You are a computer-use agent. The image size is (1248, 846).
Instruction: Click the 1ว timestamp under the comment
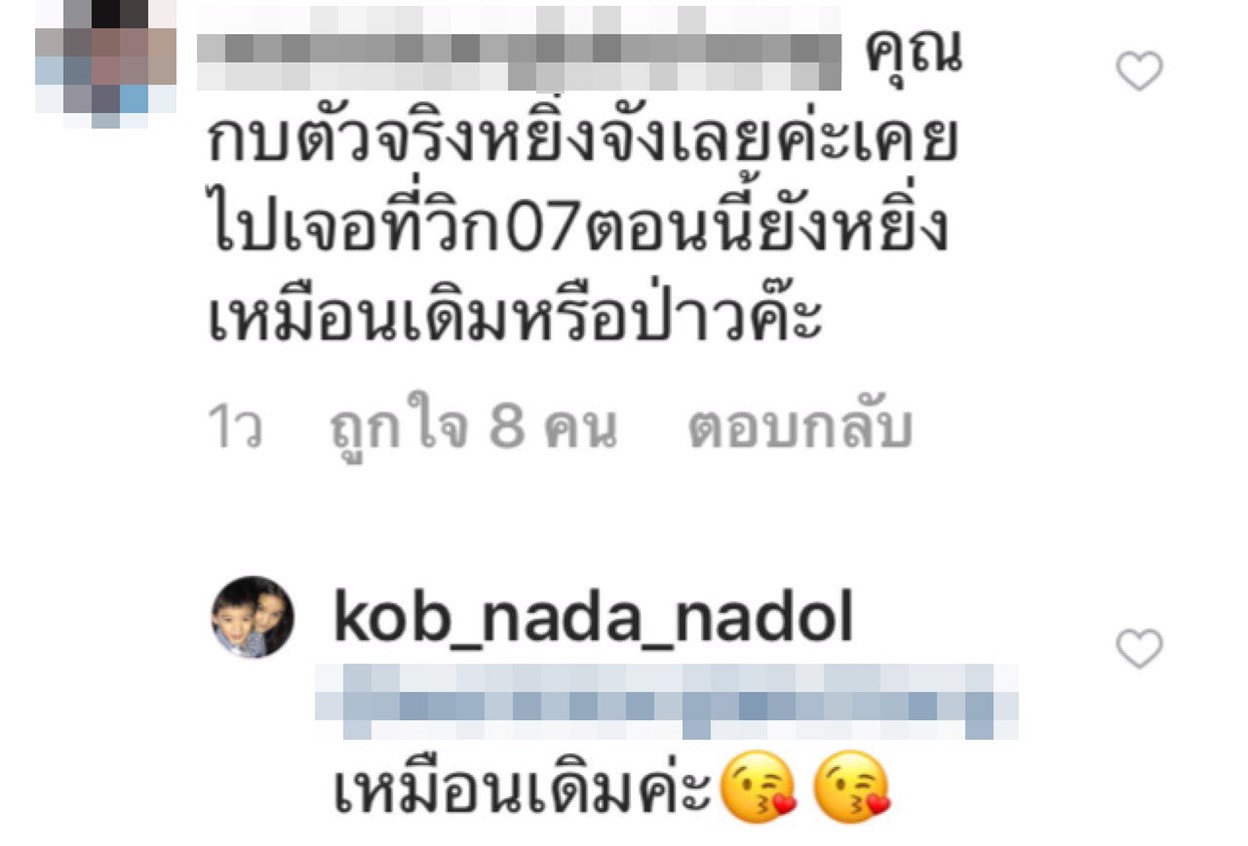pyautogui.click(x=235, y=428)
